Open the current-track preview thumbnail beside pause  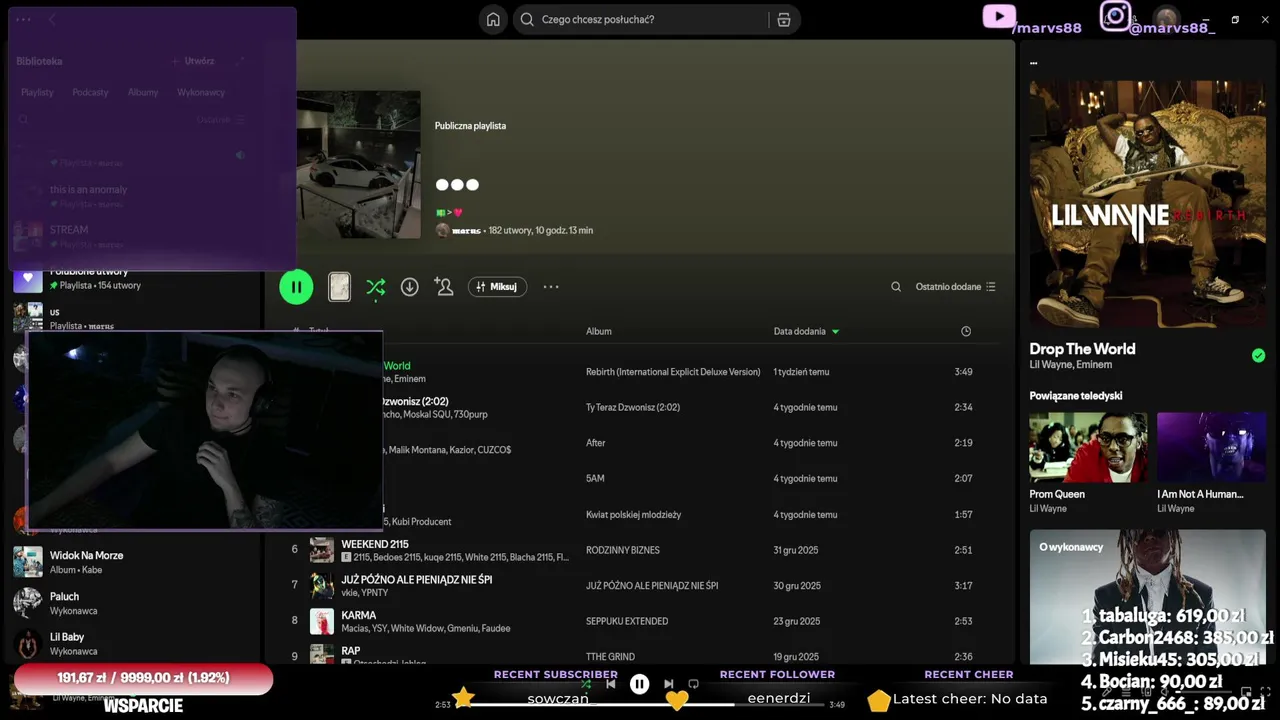point(339,287)
